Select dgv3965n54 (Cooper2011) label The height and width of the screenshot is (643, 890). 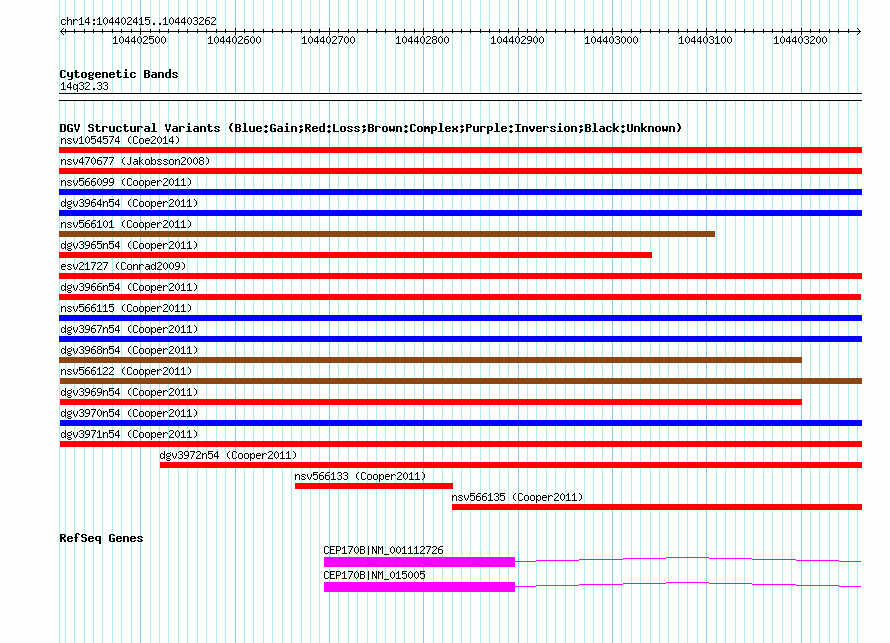[129, 245]
